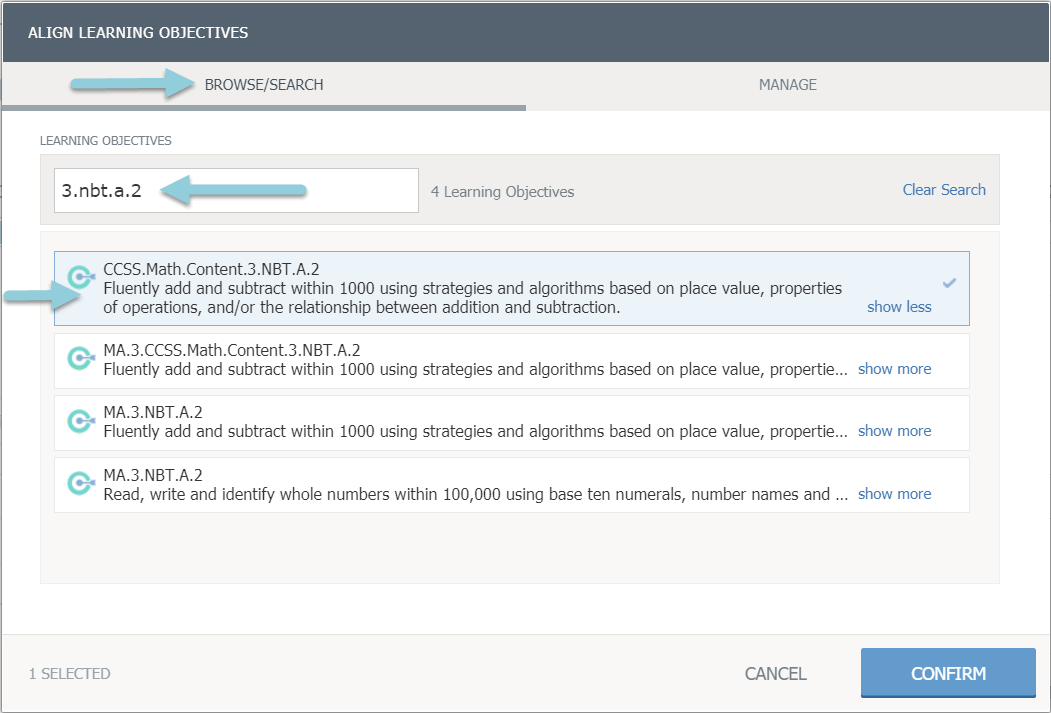Show more of 'Read, write and identify' objective
Screen dimensions: 1051x713
point(894,494)
